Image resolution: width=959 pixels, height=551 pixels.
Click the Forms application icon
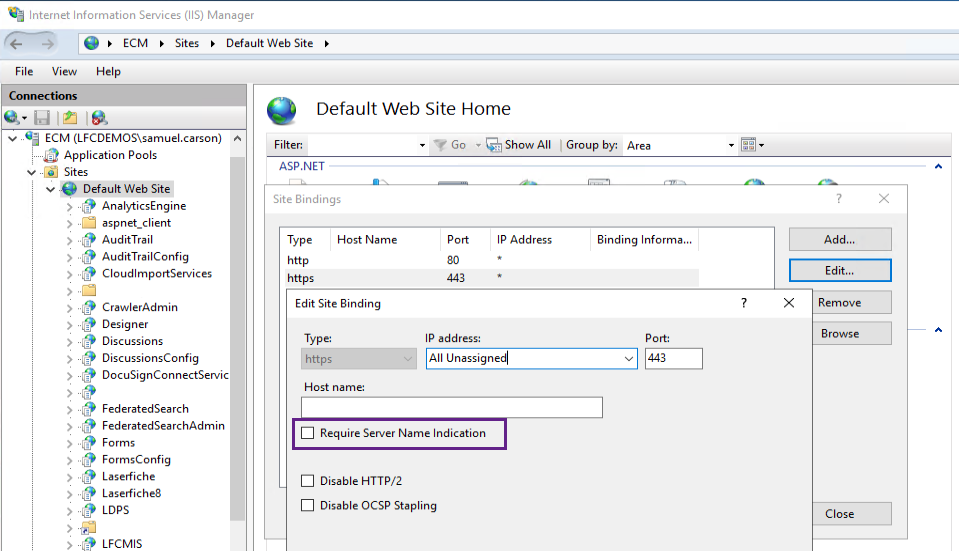[89, 442]
